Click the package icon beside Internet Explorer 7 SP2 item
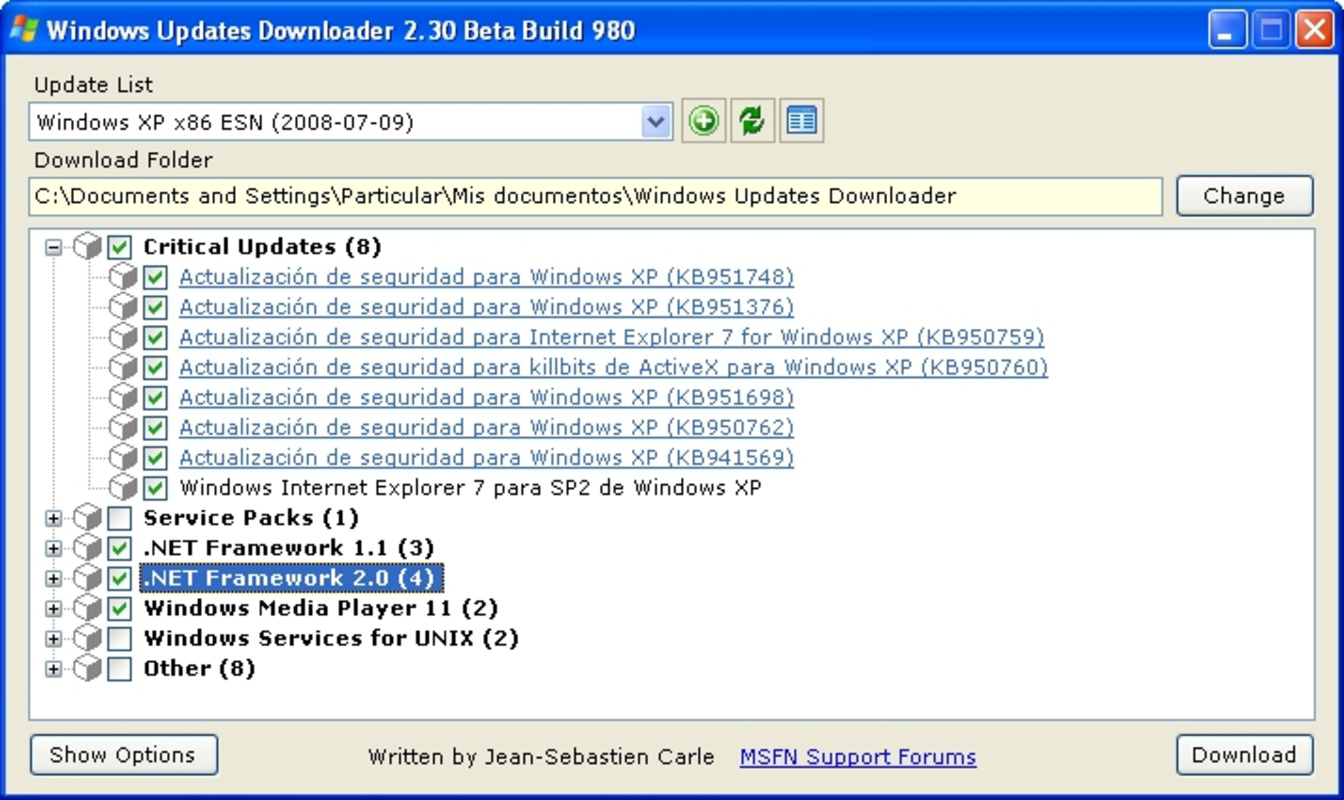This screenshot has height=800, width=1344. pos(123,487)
